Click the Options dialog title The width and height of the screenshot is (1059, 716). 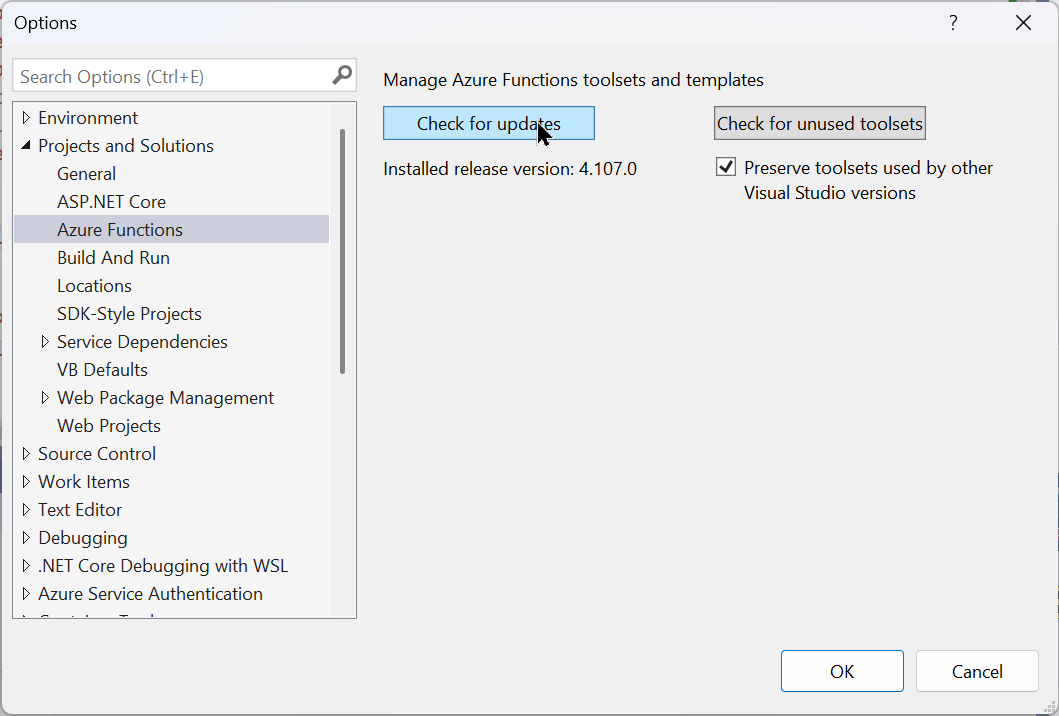coord(45,23)
